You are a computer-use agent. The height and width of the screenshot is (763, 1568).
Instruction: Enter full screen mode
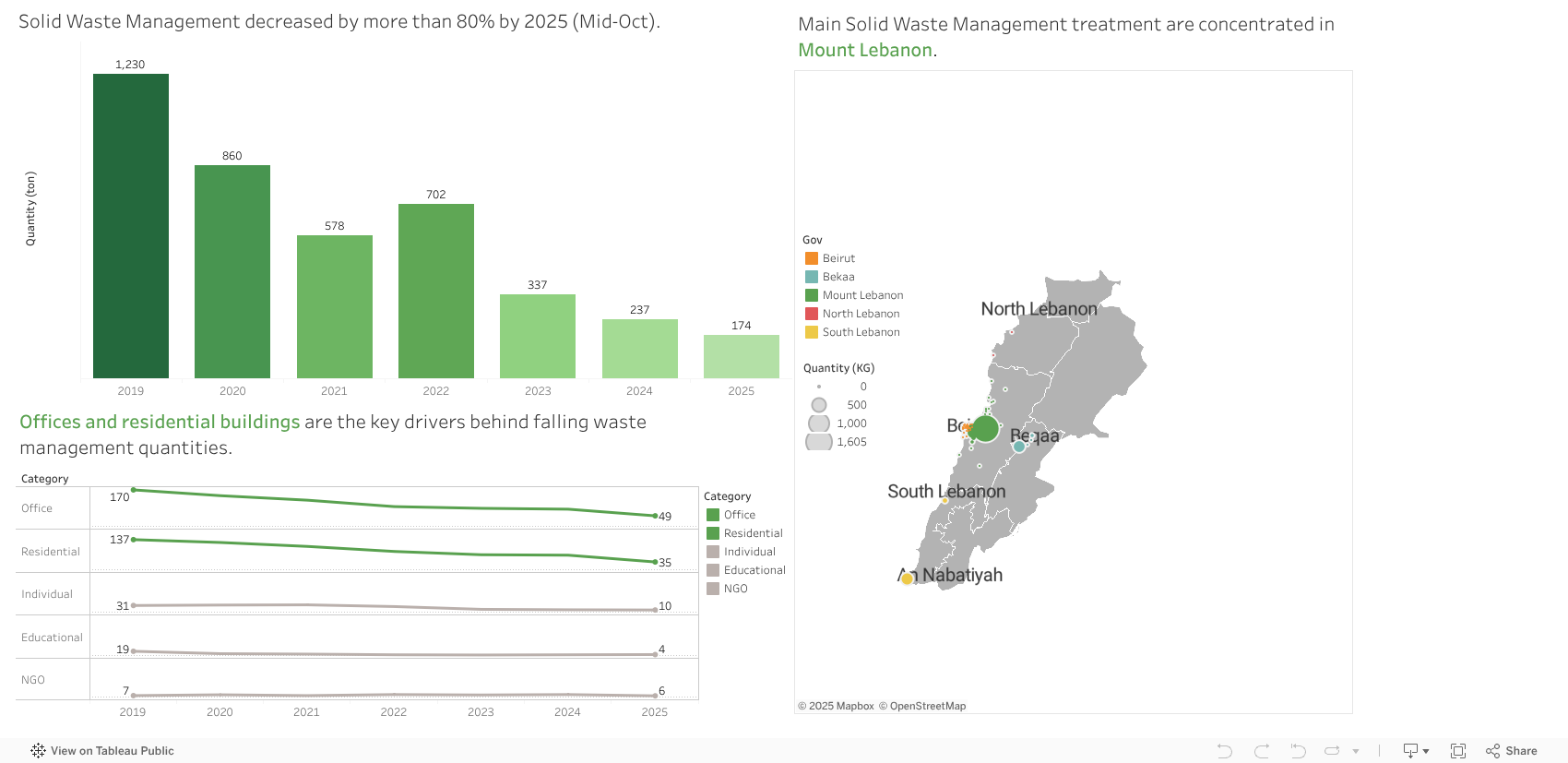pos(1458,751)
